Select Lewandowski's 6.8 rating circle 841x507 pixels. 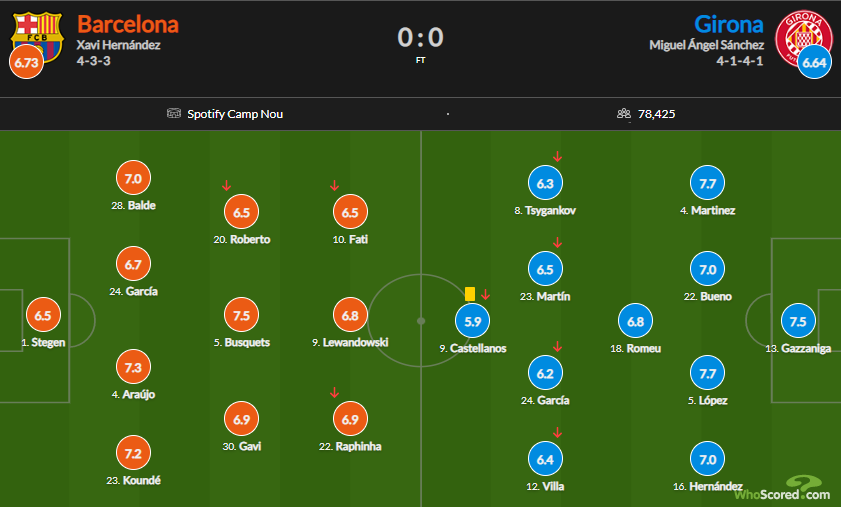pos(350,316)
